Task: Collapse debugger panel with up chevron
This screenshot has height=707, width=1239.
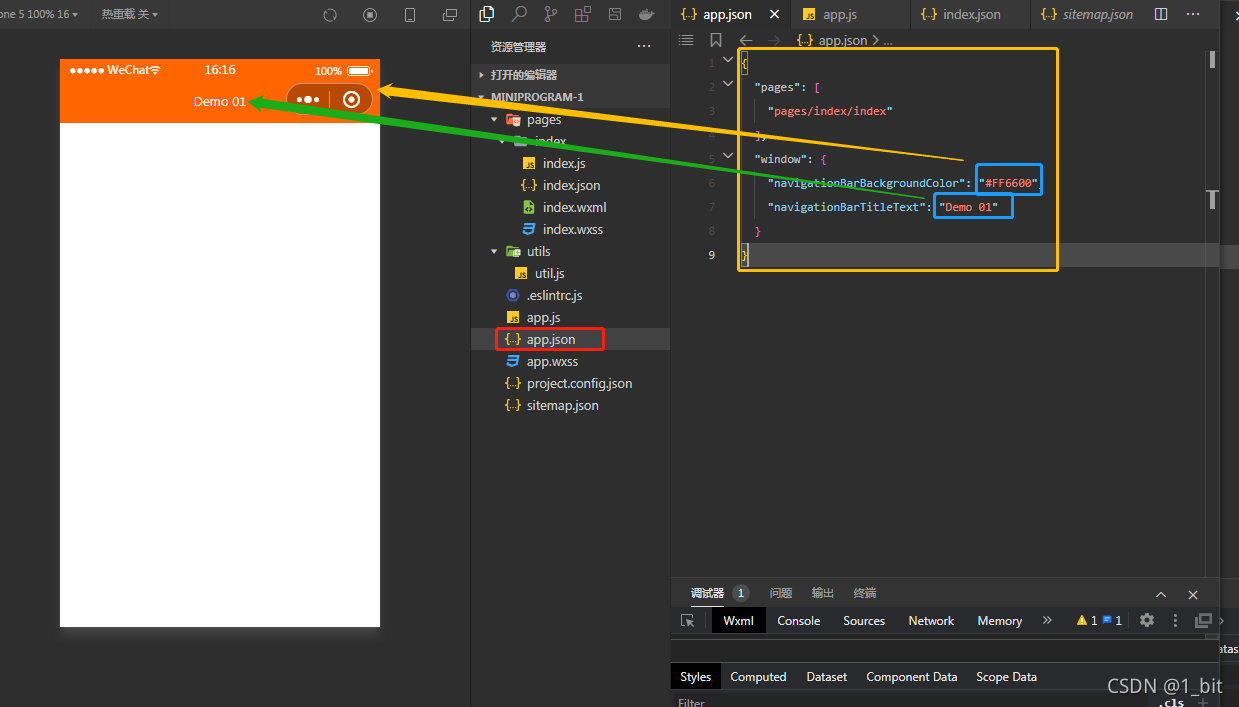Action: (x=1161, y=594)
